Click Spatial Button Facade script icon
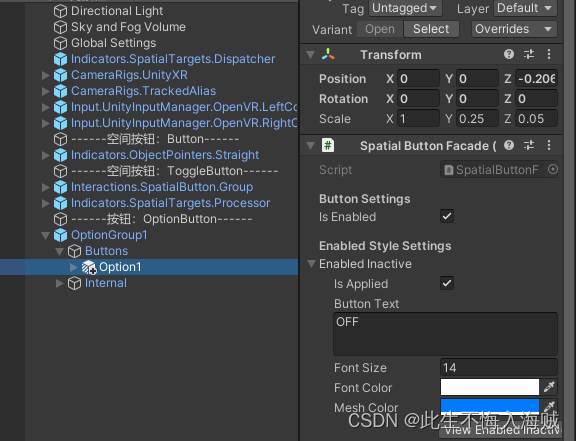Viewport: 576px width, 441px height. 328,145
